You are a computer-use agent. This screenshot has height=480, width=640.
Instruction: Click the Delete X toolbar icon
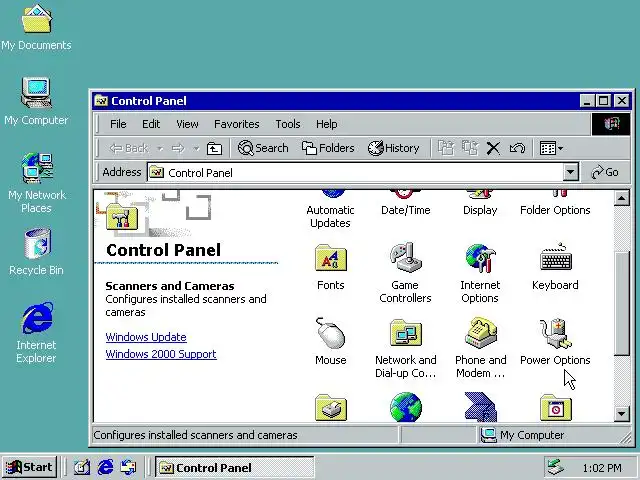click(493, 148)
